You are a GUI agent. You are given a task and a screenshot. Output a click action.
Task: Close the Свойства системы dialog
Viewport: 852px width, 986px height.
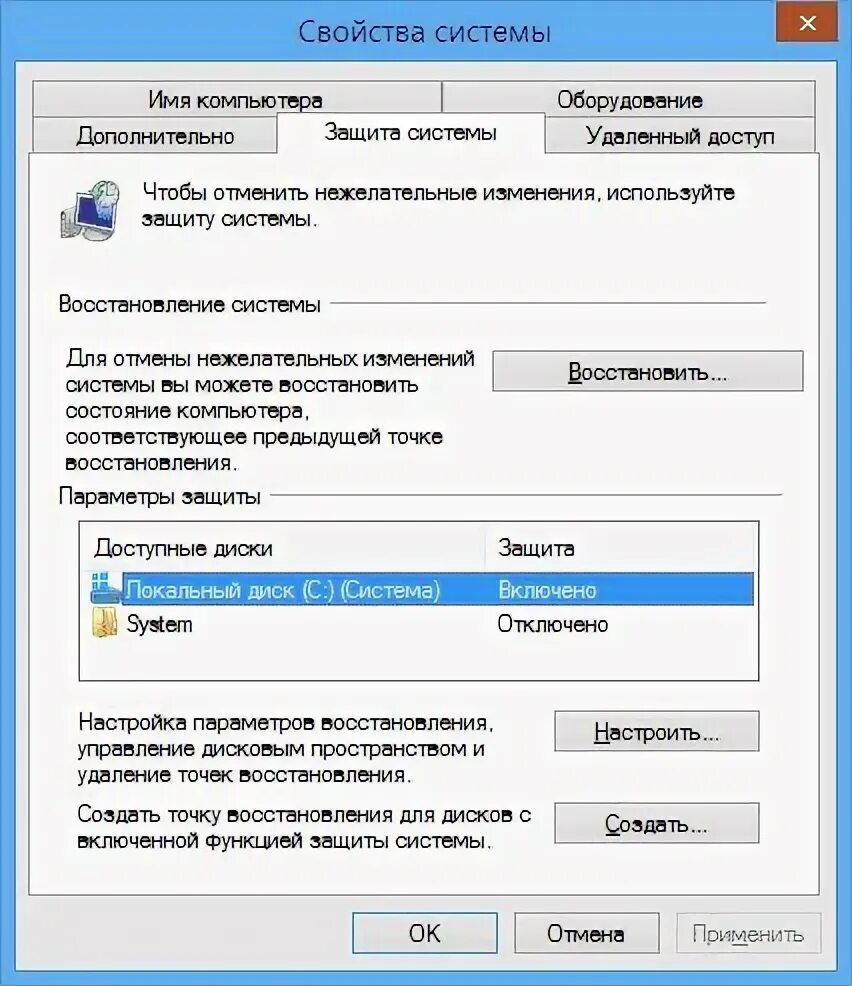(x=807, y=23)
